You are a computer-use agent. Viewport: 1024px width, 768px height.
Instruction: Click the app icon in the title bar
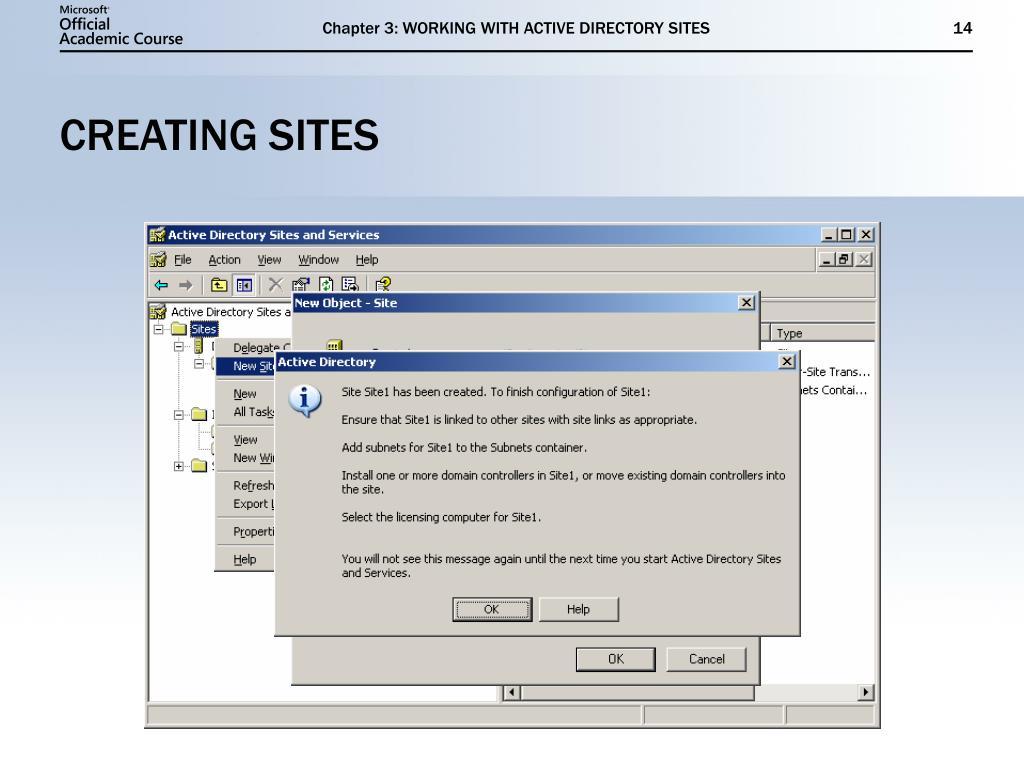[x=157, y=234]
